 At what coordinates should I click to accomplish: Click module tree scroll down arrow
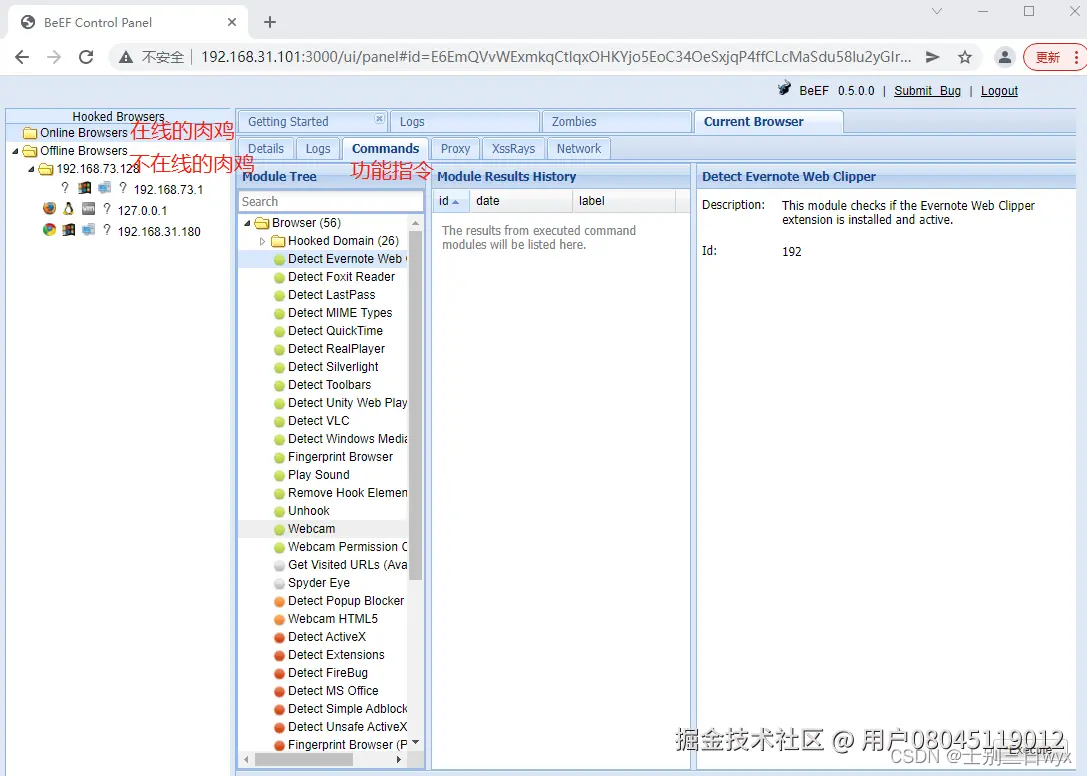tap(415, 742)
